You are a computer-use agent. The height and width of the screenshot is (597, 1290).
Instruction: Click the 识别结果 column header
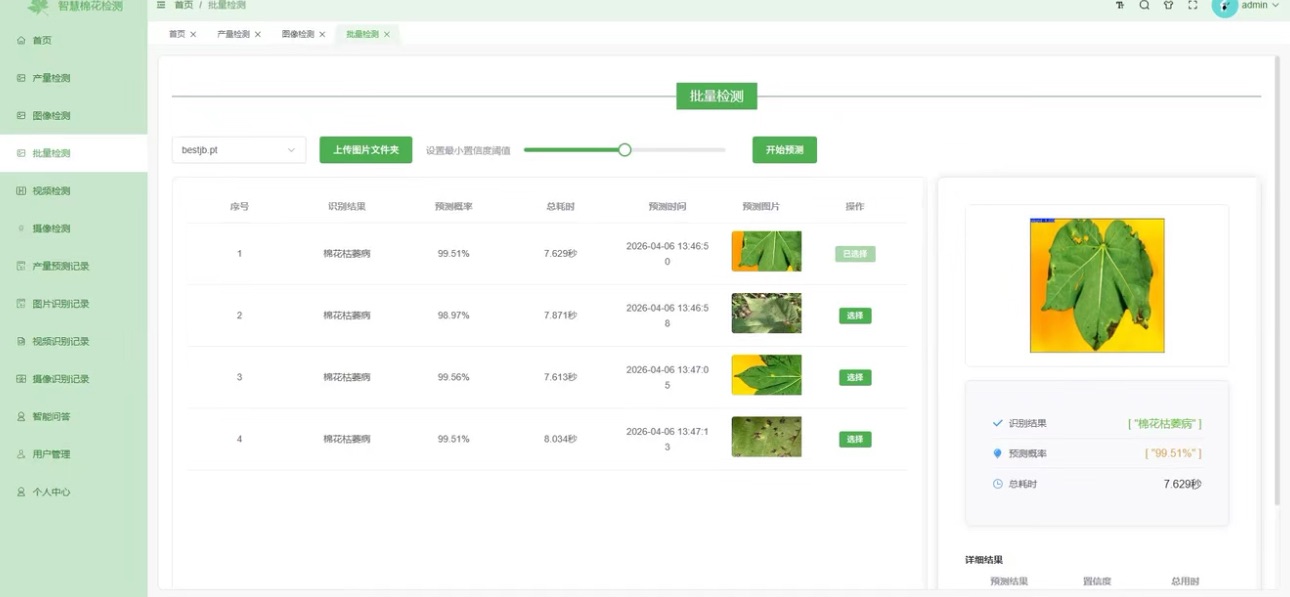[x=347, y=207]
